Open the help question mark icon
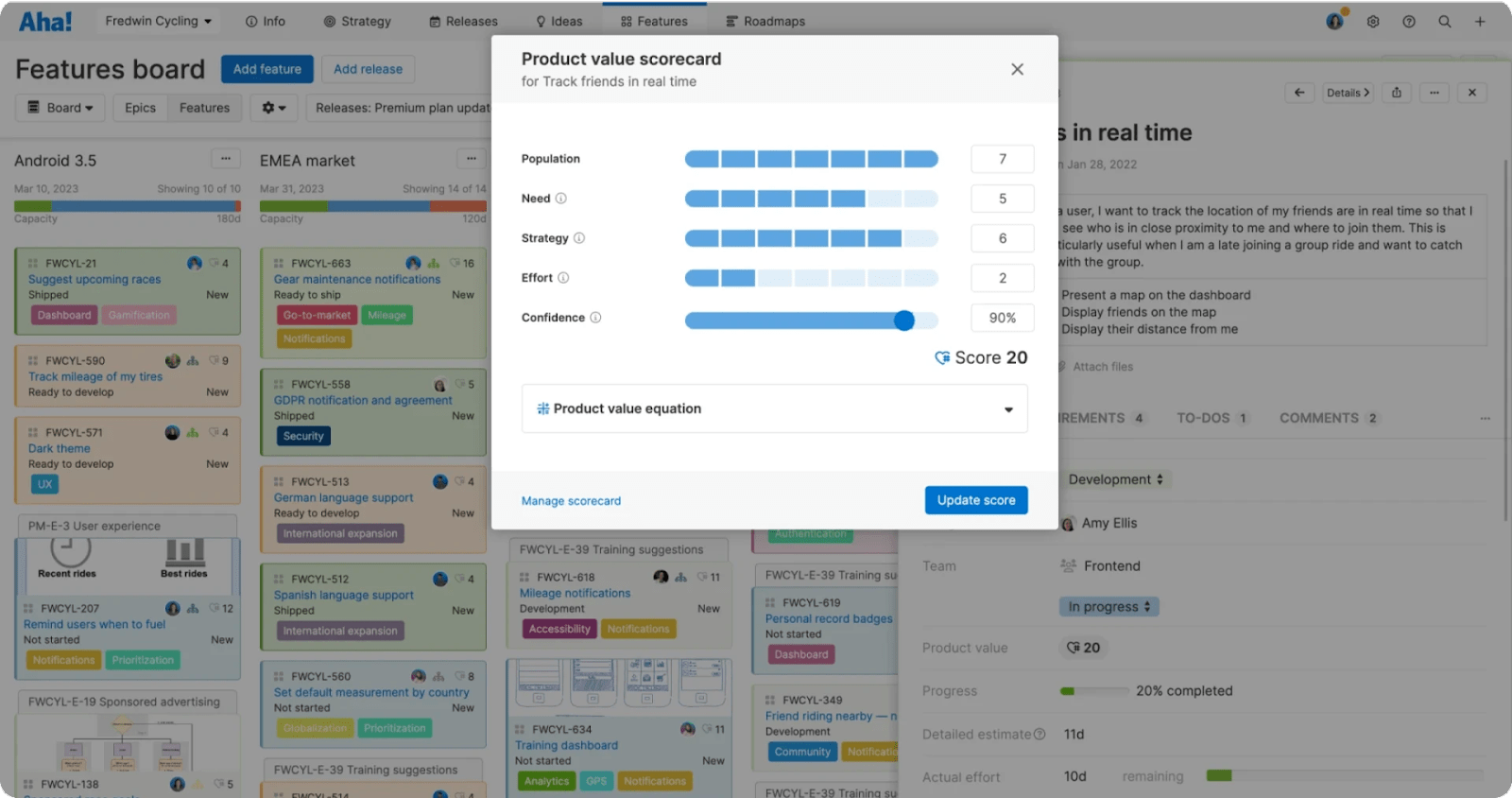Image resolution: width=1512 pixels, height=798 pixels. coord(1409,21)
